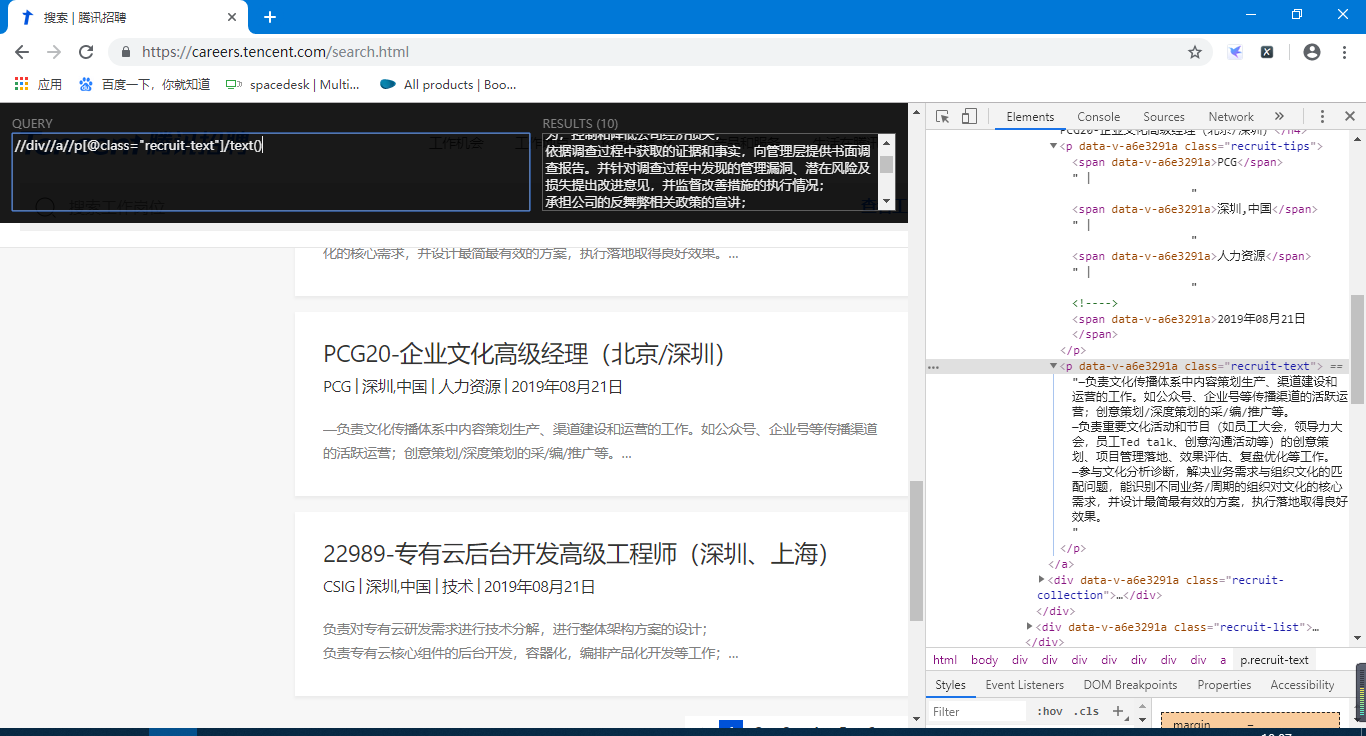This screenshot has width=1366, height=736.
Task: Open Chrome's three-dot menu
Action: point(1343,52)
